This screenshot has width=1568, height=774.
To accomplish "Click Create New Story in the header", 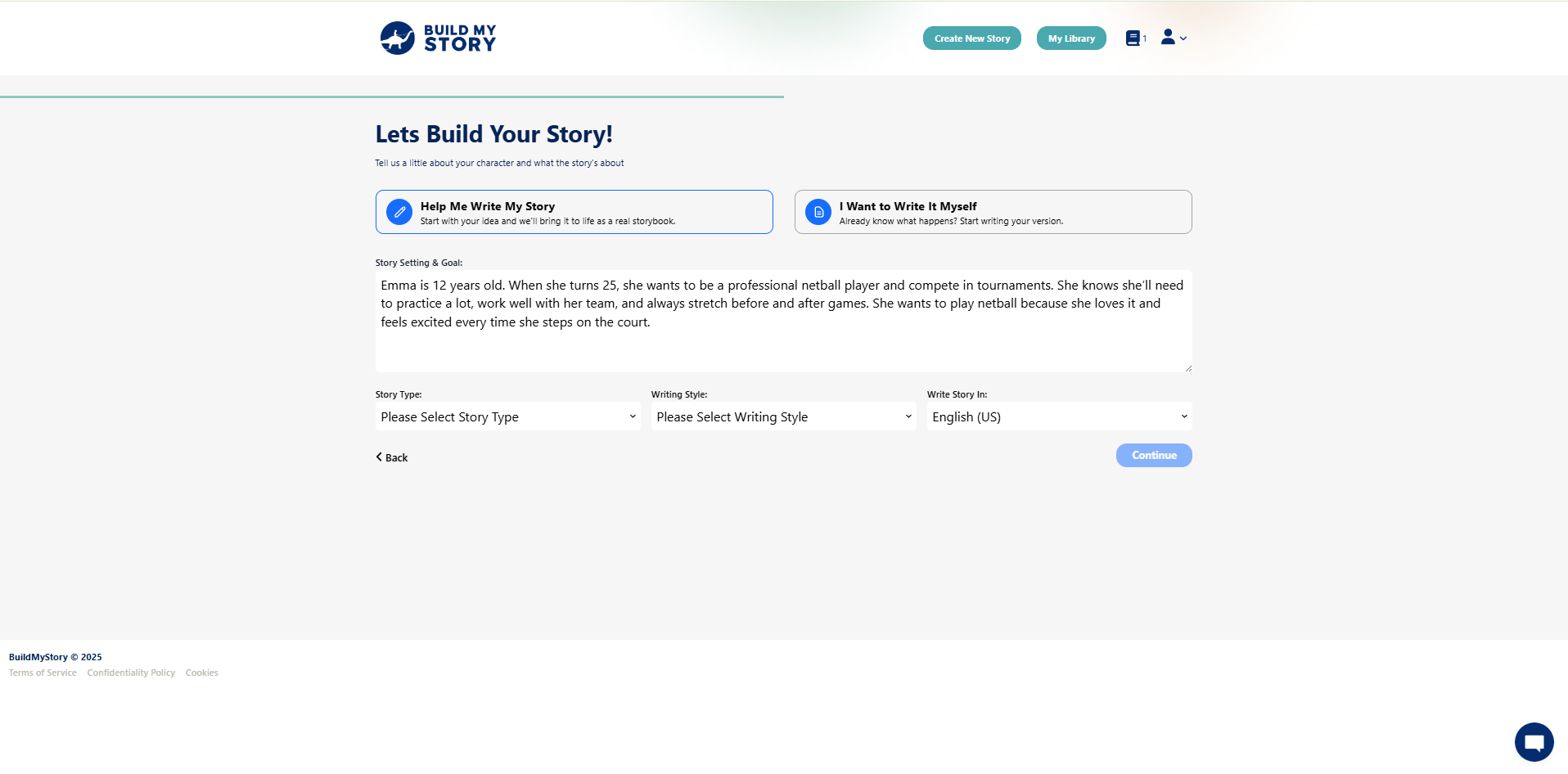I will pos(971,38).
